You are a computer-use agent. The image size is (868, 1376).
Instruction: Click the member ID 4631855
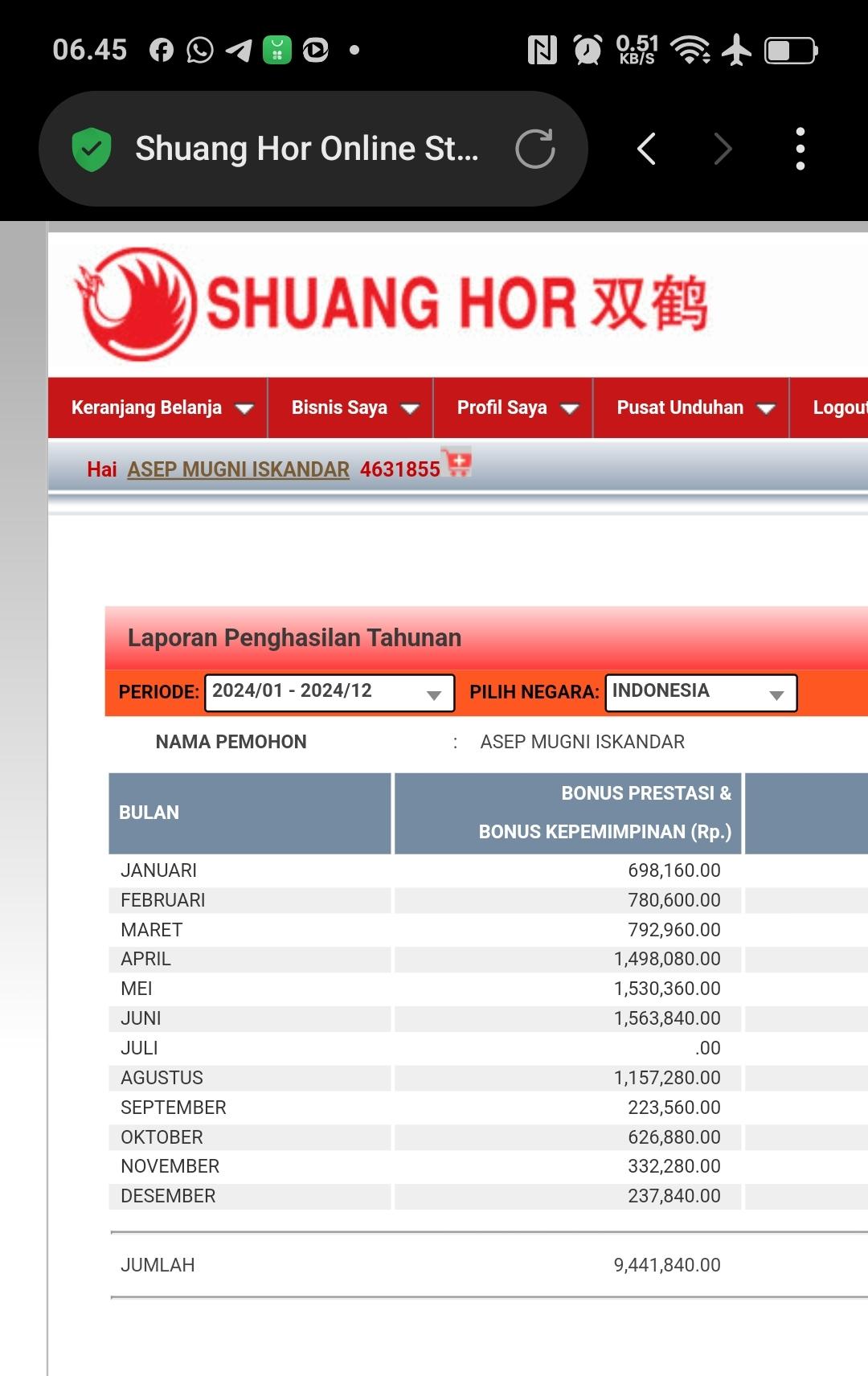(x=400, y=469)
